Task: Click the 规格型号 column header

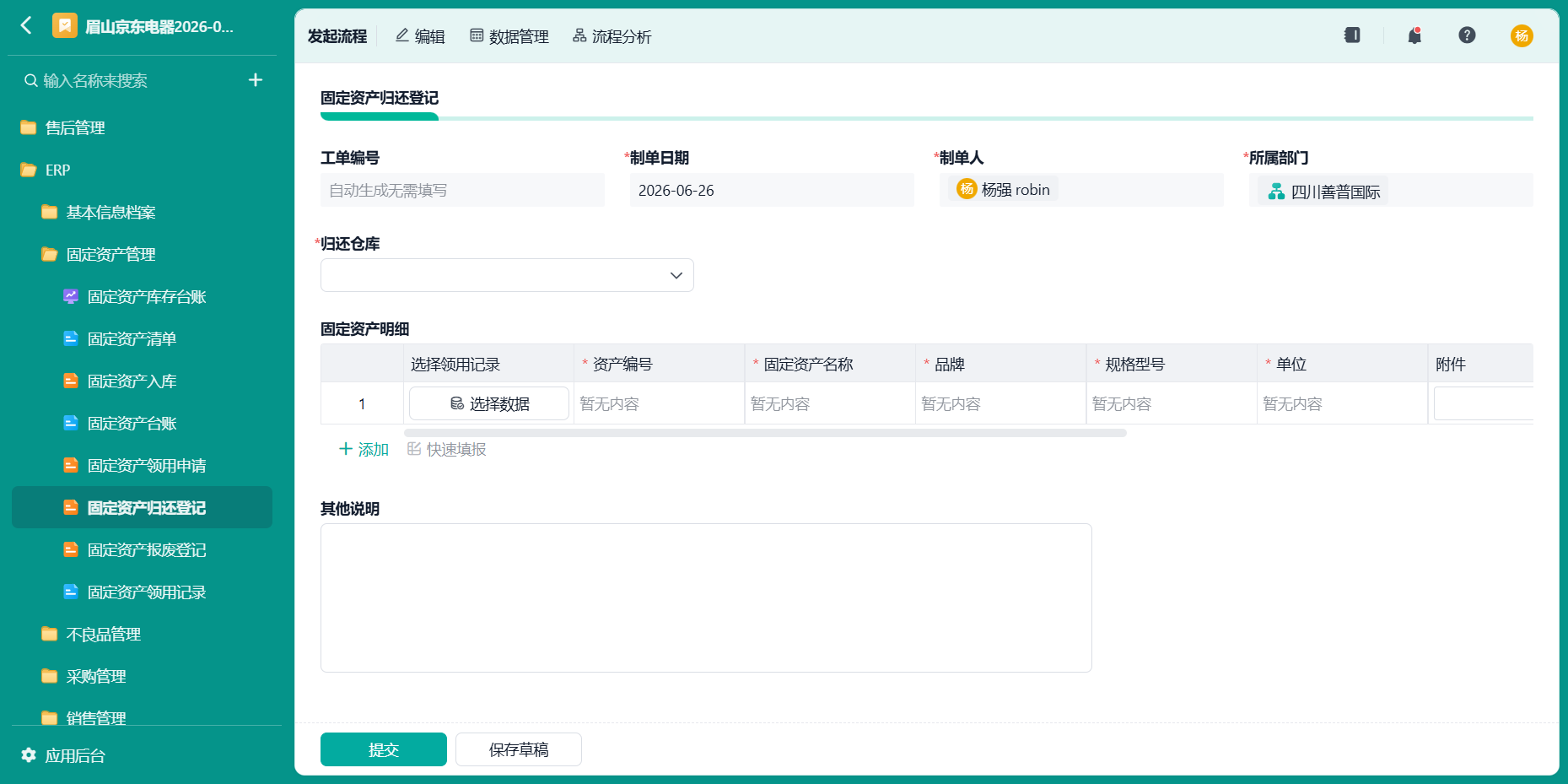Action: tap(1172, 364)
